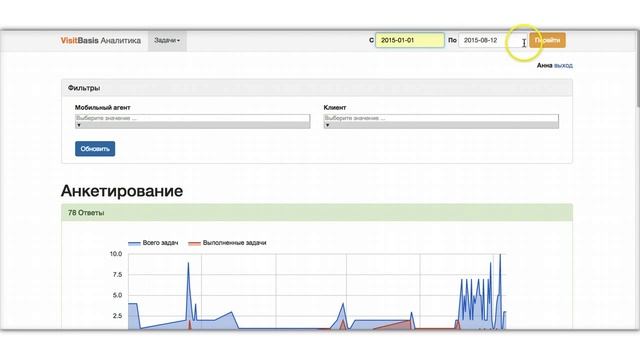Click the 2.5 axis label on chart
Image resolution: width=640 pixels, height=360 pixels.
tap(117, 316)
